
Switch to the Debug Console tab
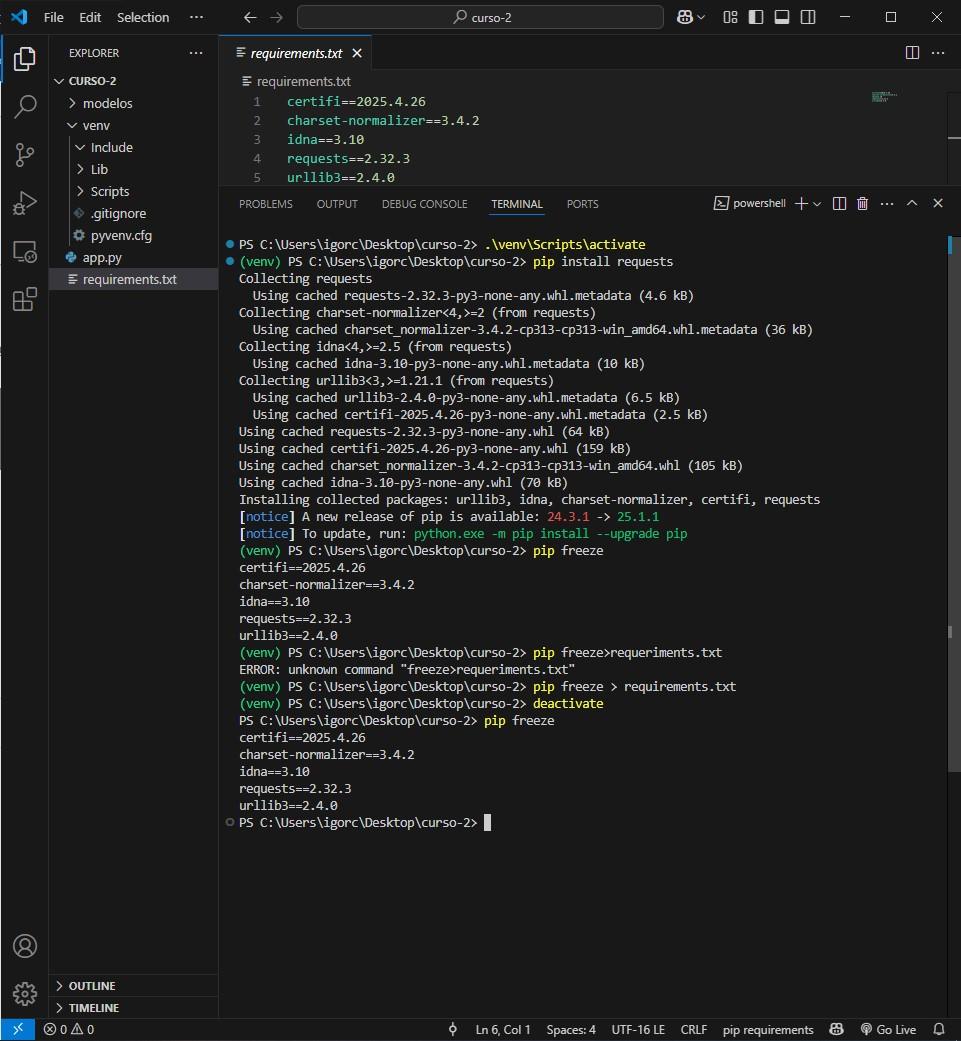[x=425, y=204]
